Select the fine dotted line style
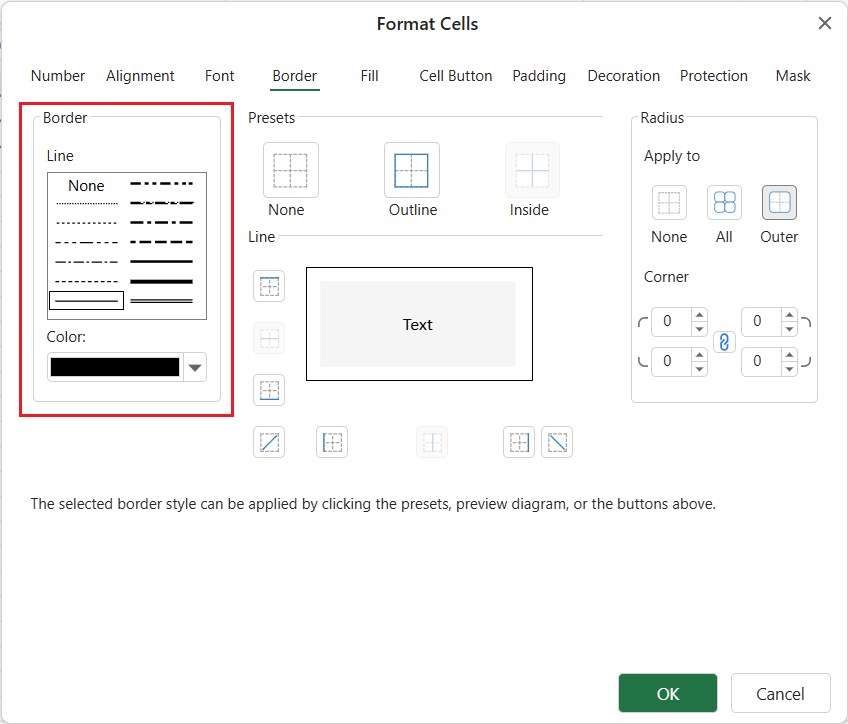This screenshot has width=848, height=724. [x=87, y=203]
